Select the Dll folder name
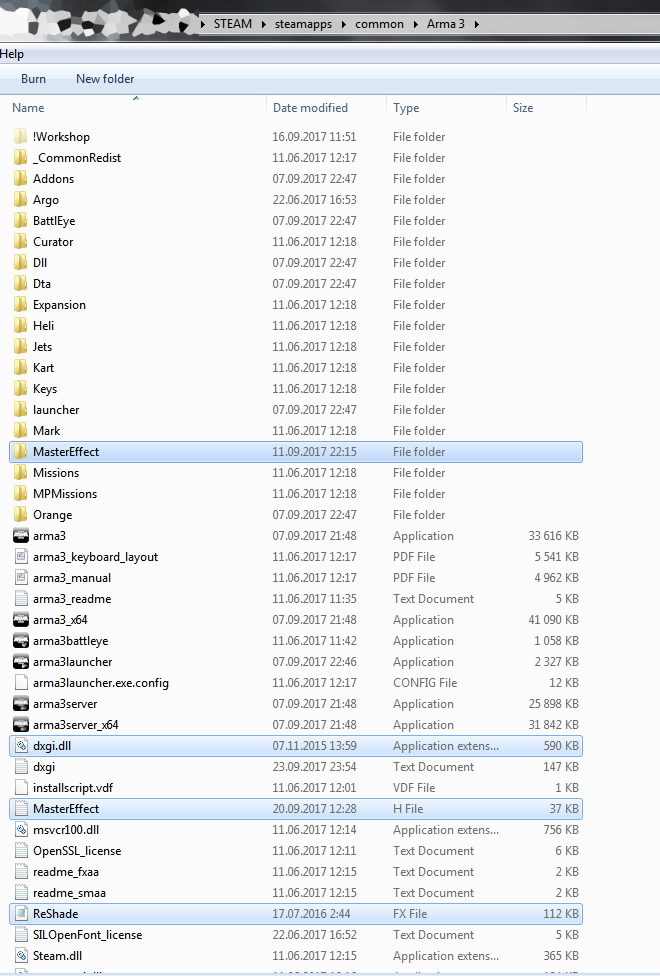Image resolution: width=660 pixels, height=976 pixels. pyautogui.click(x=40, y=263)
